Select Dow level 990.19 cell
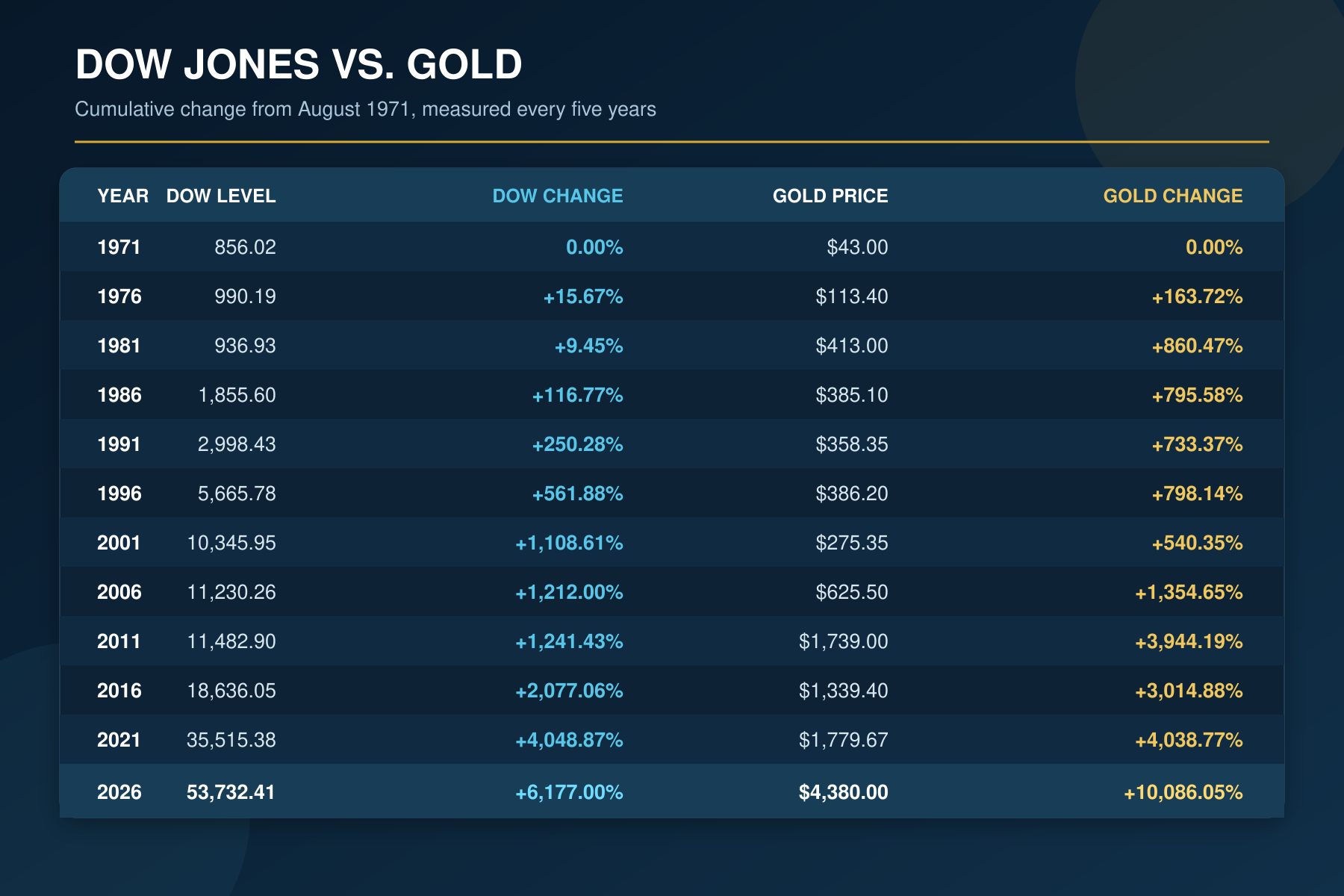1344x896 pixels. click(x=245, y=296)
